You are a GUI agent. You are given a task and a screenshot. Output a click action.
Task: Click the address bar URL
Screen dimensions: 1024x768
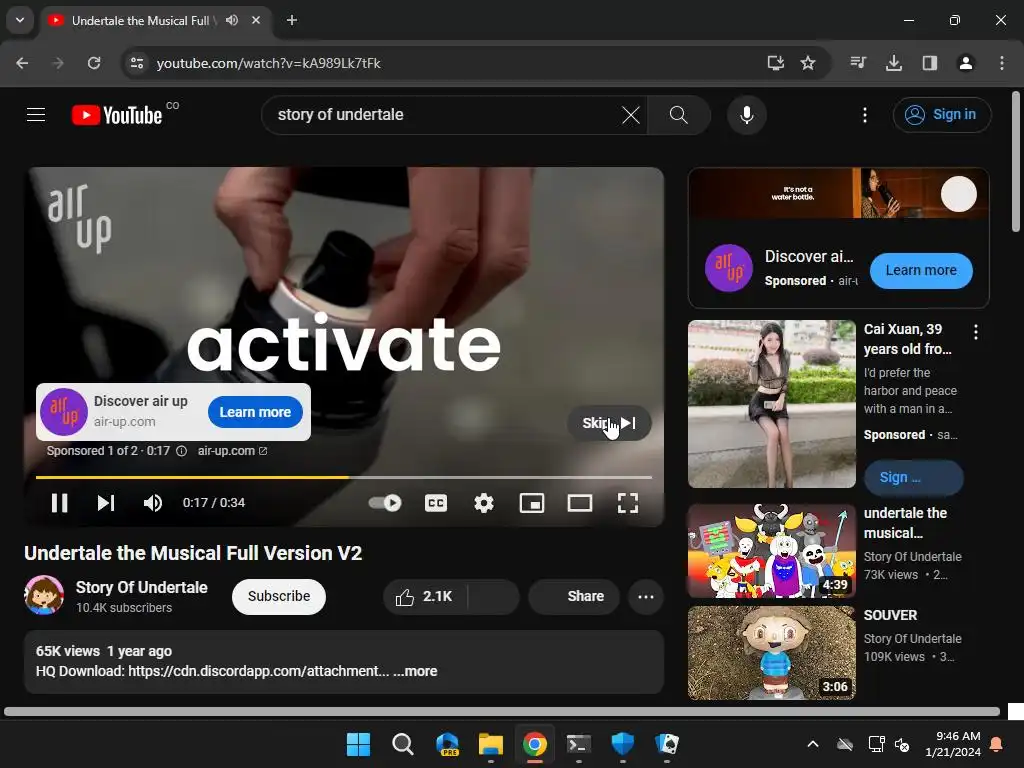point(268,63)
